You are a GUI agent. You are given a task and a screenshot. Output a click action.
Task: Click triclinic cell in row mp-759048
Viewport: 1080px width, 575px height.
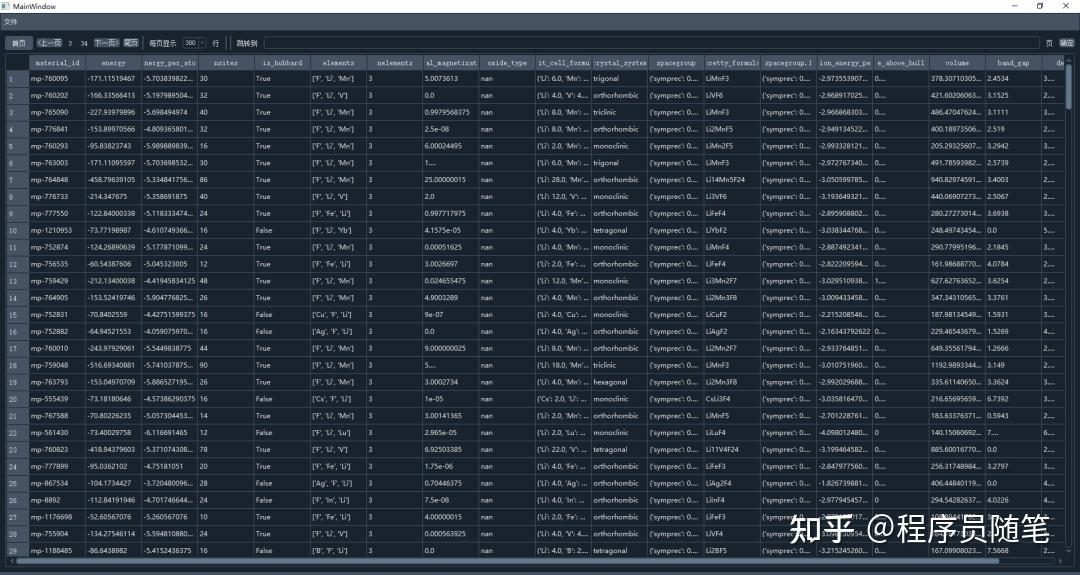pyautogui.click(x=619, y=366)
